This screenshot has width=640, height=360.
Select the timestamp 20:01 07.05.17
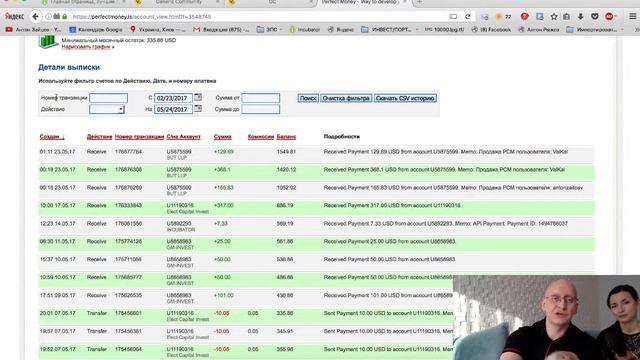click(x=58, y=313)
